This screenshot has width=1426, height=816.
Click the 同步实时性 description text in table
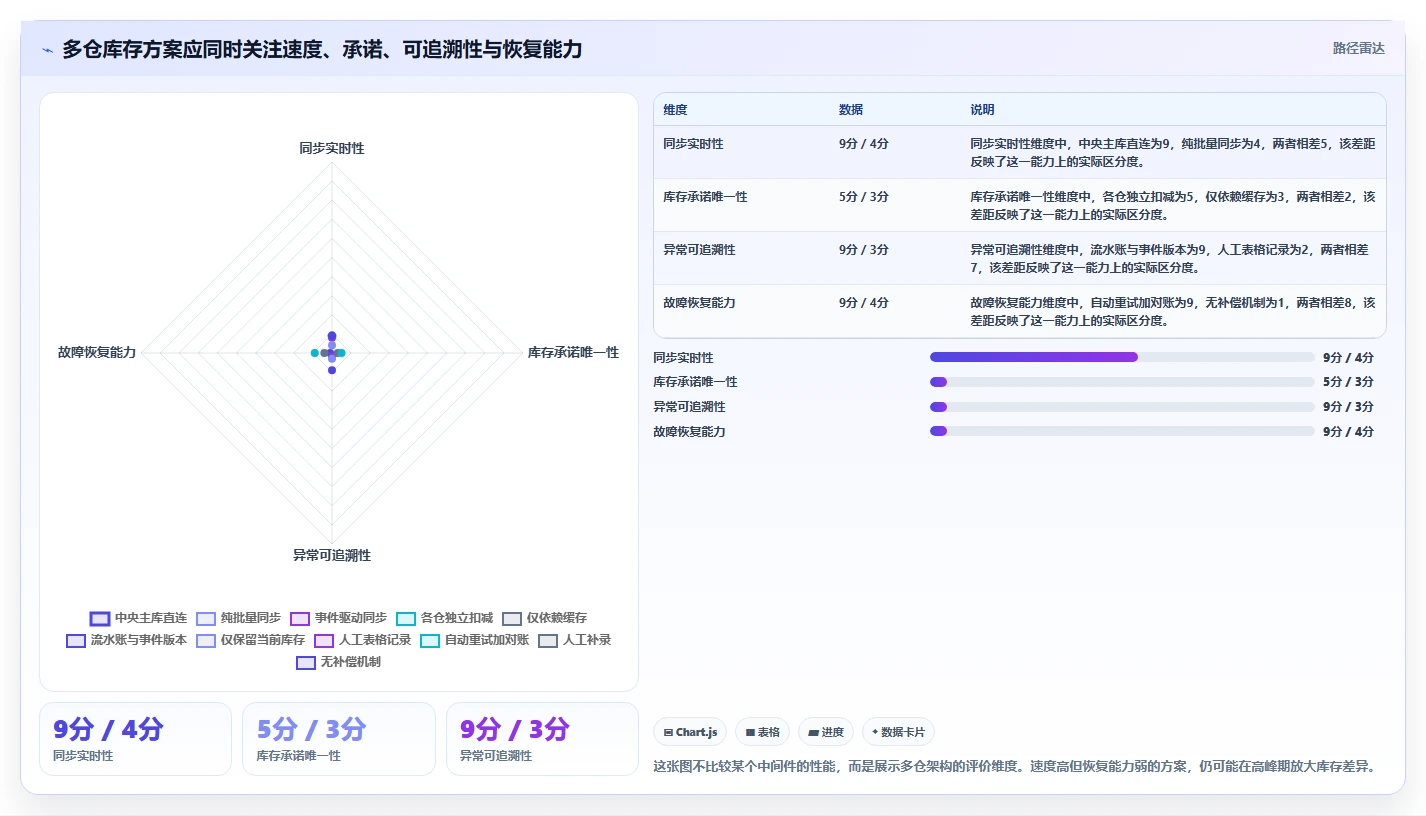[x=1172, y=153]
